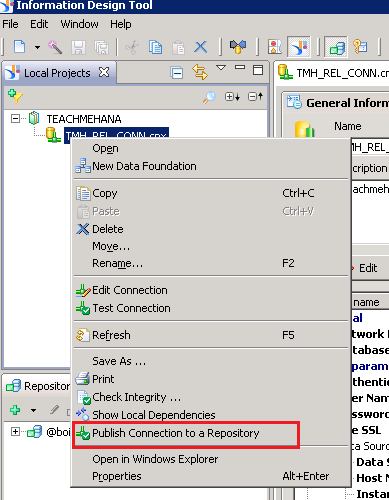Click the Paste toolbar icon
Image resolution: width=389 pixels, height=500 pixels.
click(178, 47)
